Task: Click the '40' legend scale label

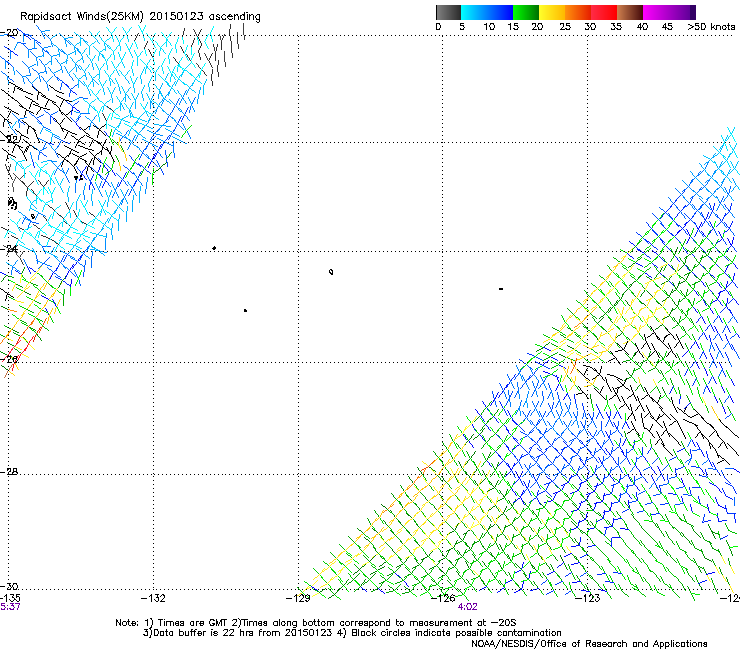Action: (642, 27)
